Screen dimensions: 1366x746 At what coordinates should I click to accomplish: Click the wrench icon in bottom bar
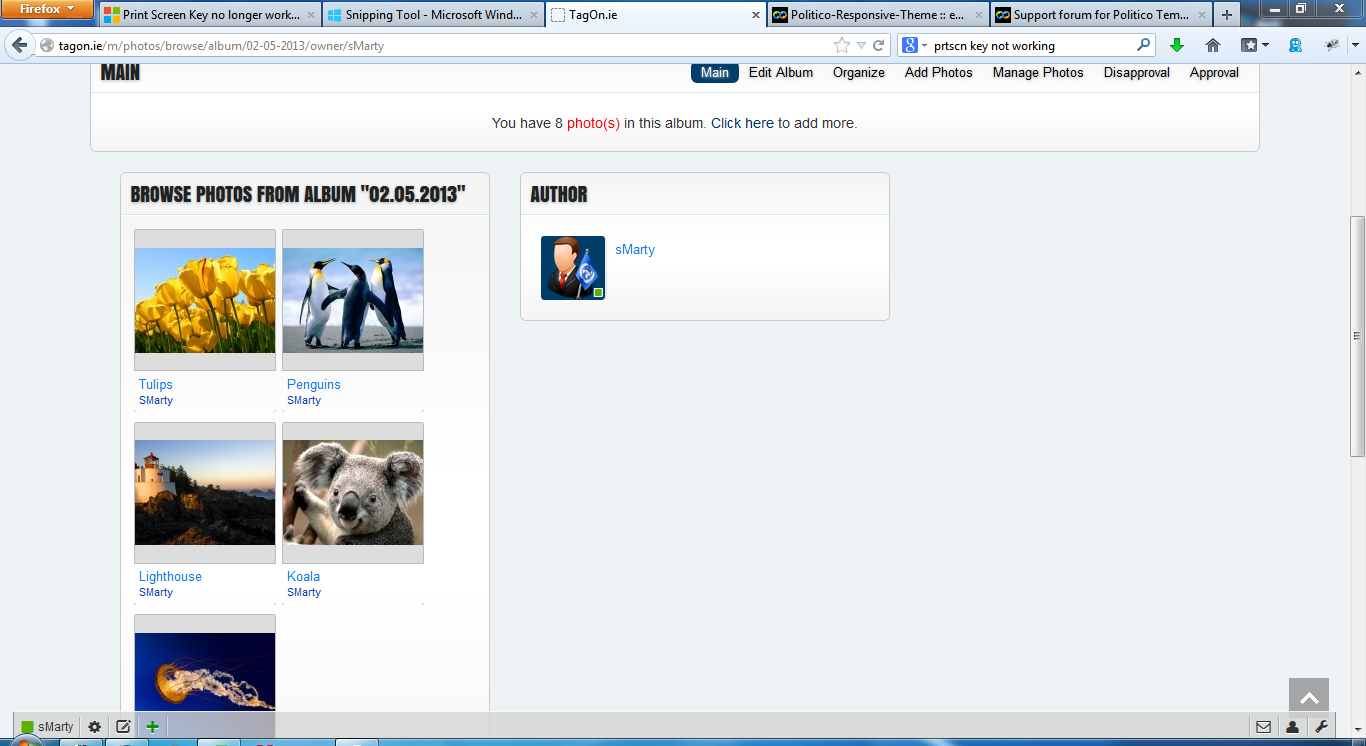pos(1320,727)
